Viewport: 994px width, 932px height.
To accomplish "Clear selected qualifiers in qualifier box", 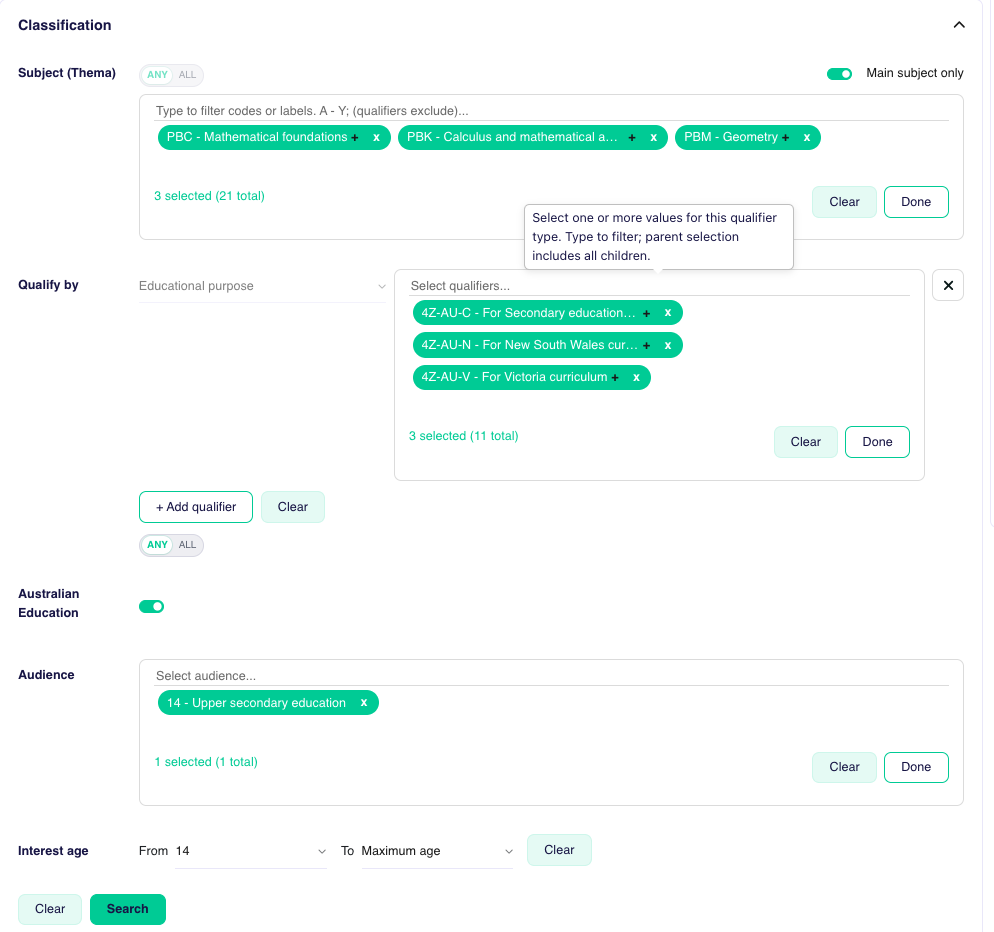I will click(805, 442).
